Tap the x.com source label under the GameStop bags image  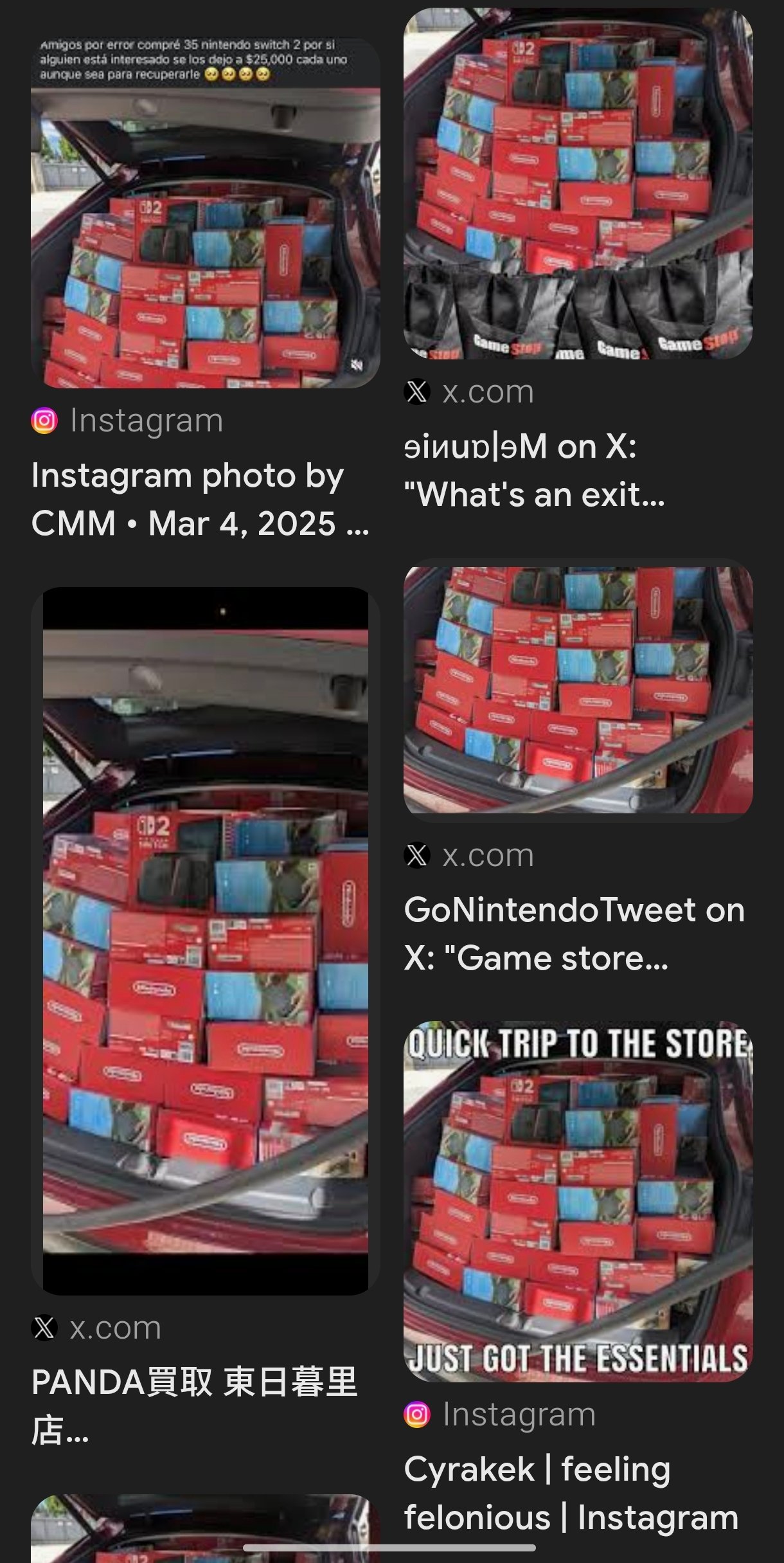coord(488,392)
